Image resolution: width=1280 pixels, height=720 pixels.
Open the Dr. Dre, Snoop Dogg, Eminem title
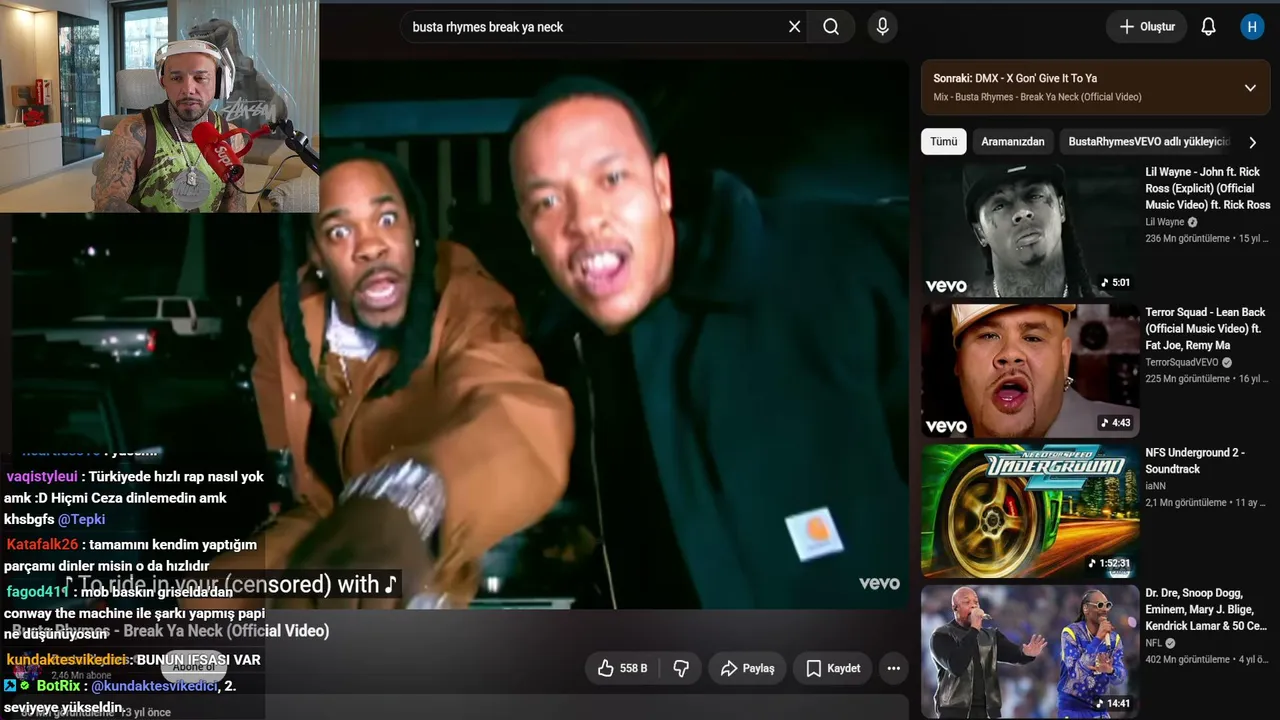pyautogui.click(x=1206, y=609)
